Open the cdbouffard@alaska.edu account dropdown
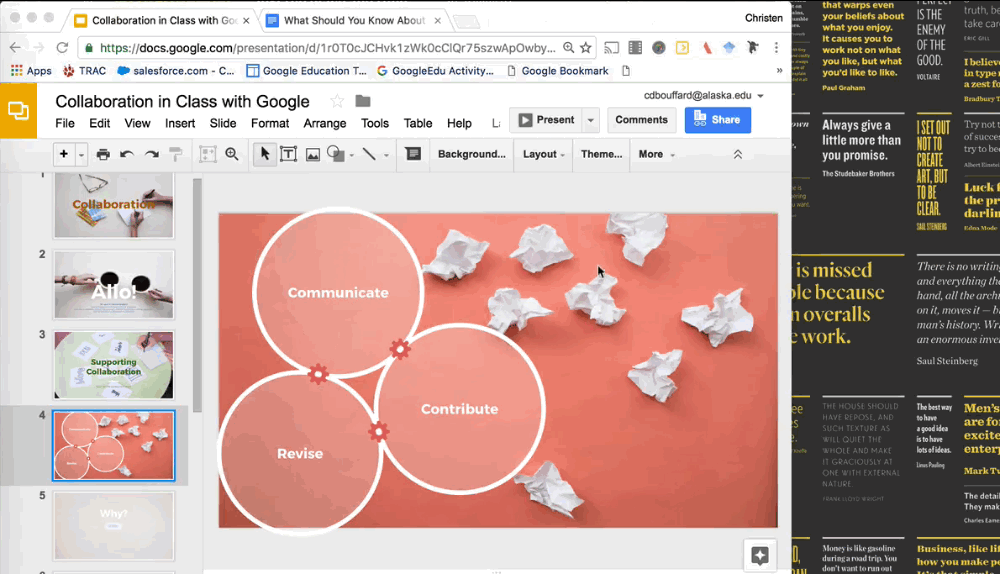The width and height of the screenshot is (1000, 574). coord(703,96)
